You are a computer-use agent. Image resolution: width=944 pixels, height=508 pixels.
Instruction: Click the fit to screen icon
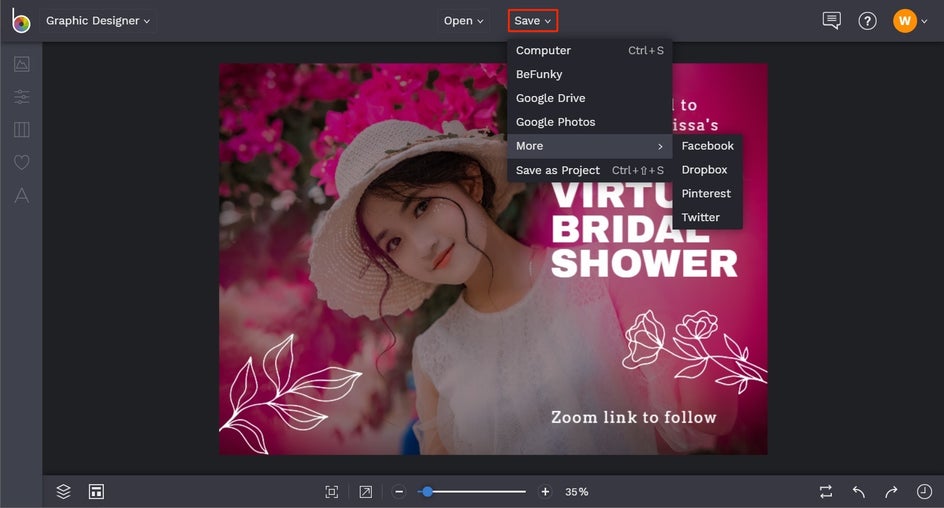[x=332, y=492]
